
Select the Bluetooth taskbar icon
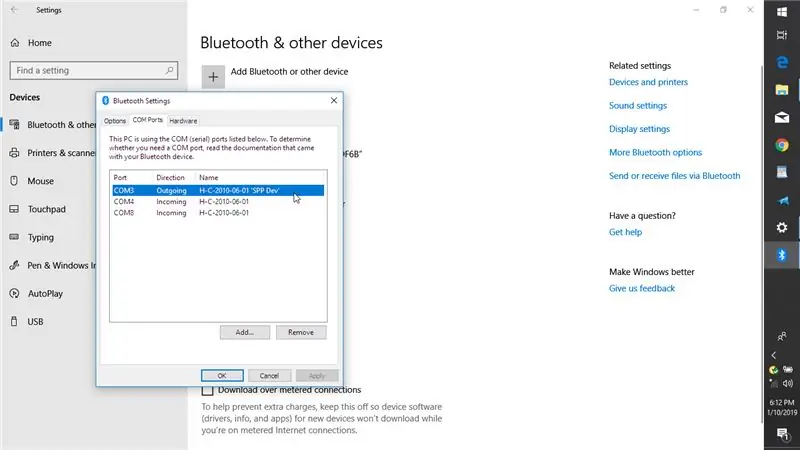[x=782, y=255]
